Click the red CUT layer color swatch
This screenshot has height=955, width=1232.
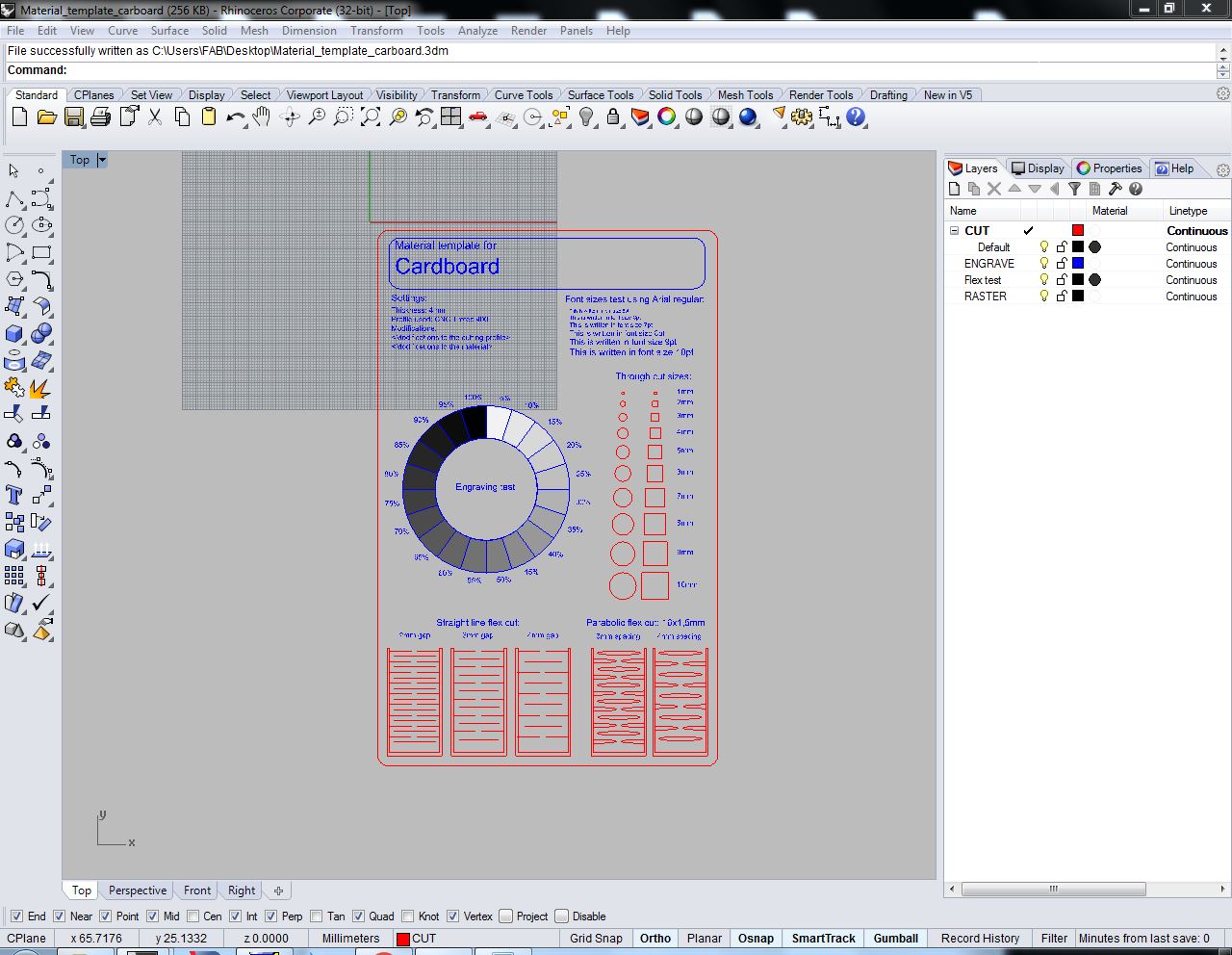[x=1078, y=231]
